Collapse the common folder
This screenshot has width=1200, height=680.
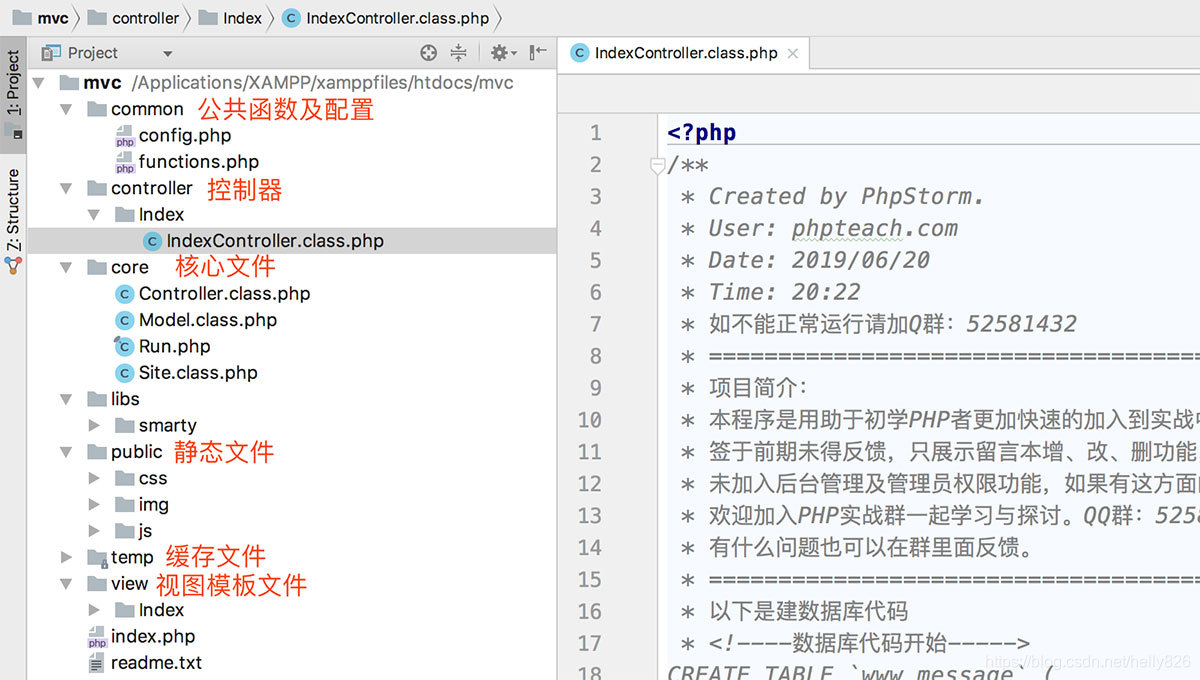[66, 109]
